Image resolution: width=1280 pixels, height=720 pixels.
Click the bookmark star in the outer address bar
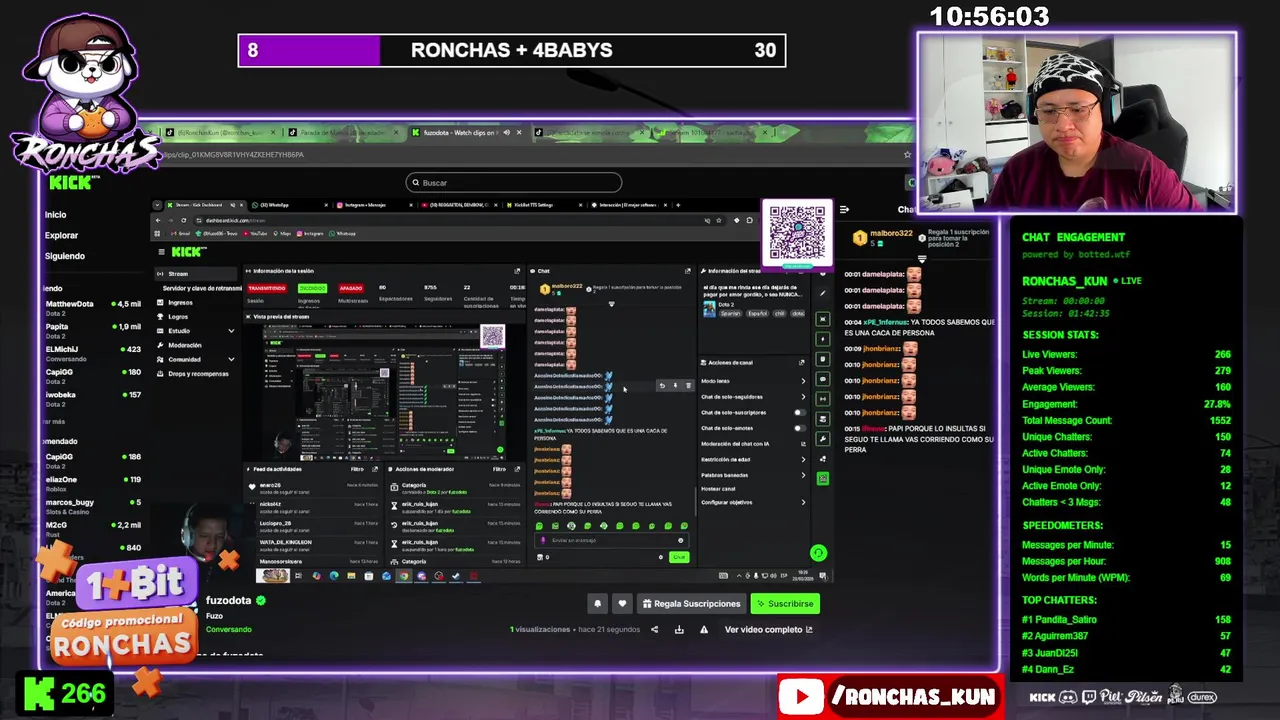[907, 154]
